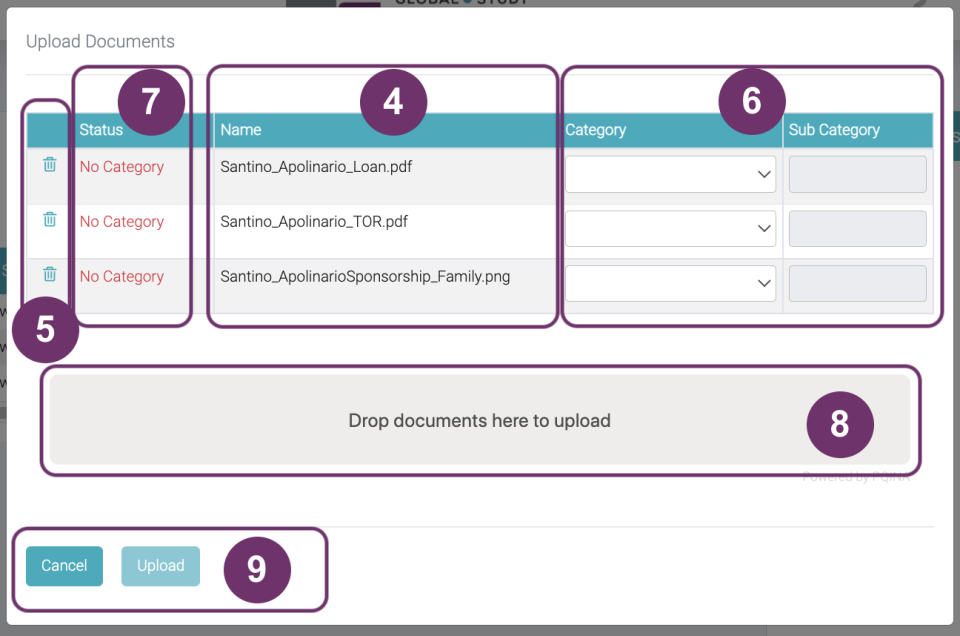Click the Status column header

[x=101, y=130]
